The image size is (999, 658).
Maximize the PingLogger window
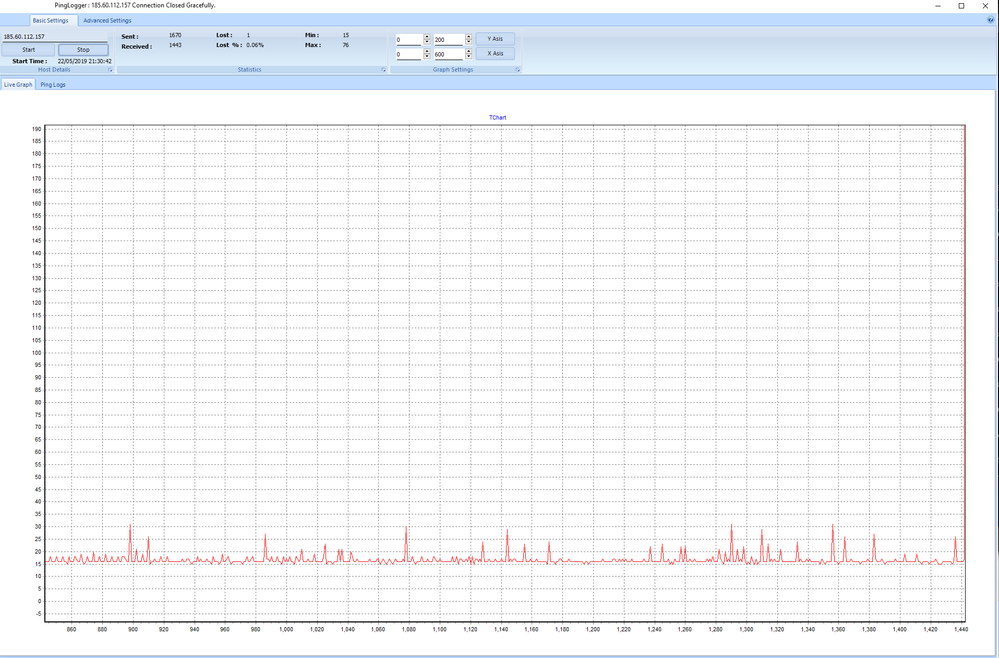(x=961, y=6)
